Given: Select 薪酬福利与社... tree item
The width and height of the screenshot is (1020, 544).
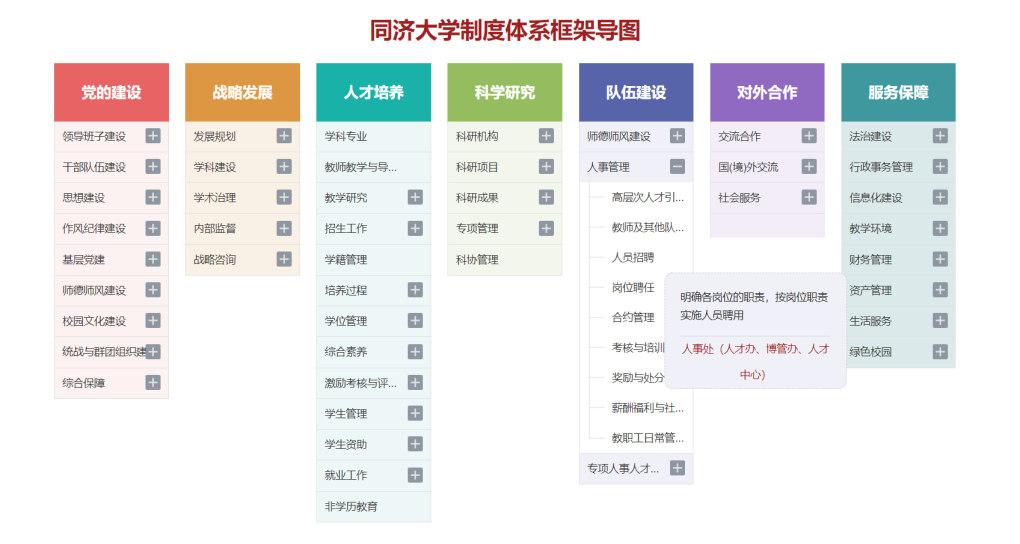Looking at the screenshot, I should [648, 408].
